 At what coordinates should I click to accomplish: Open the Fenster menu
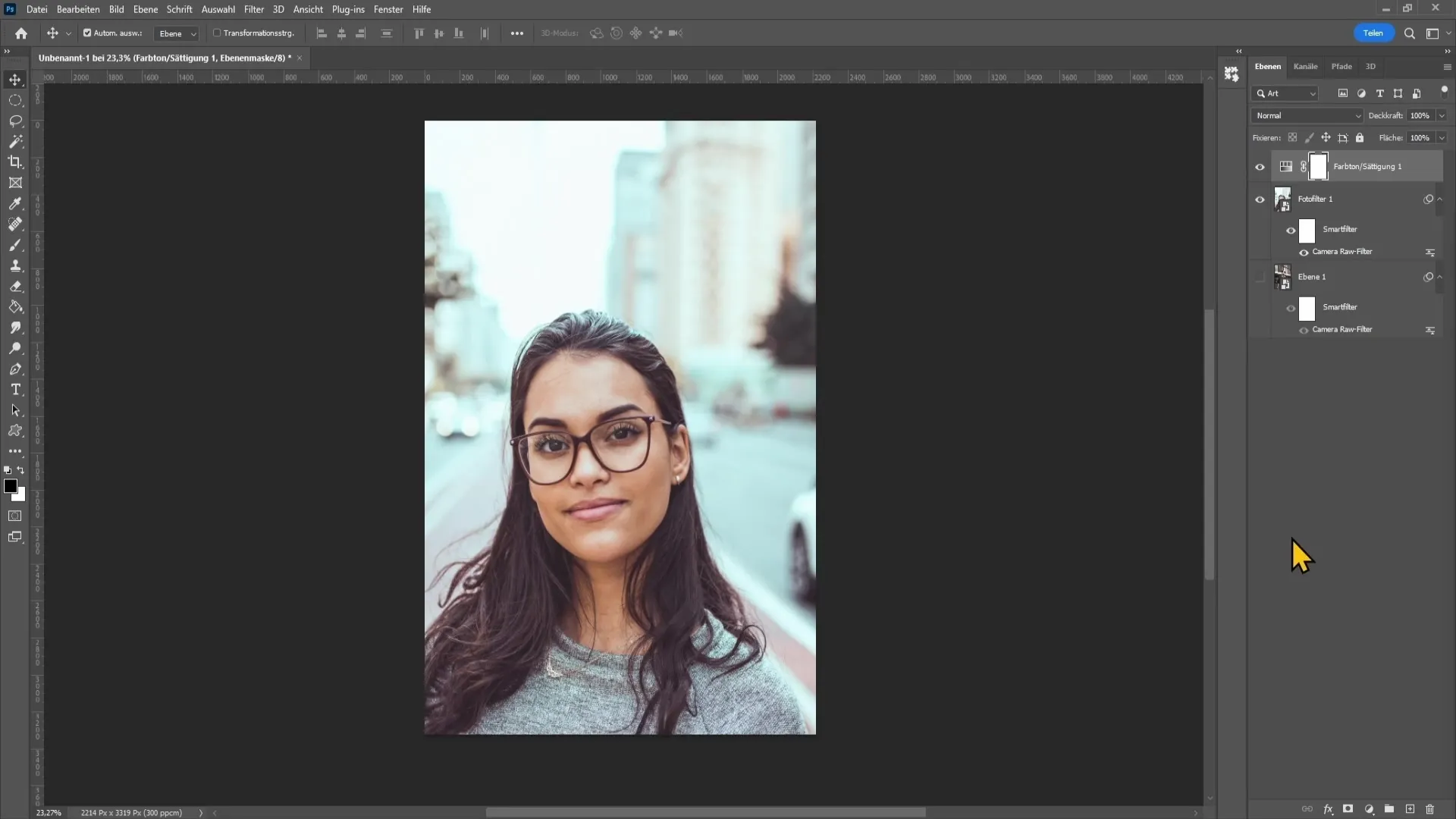pos(387,9)
